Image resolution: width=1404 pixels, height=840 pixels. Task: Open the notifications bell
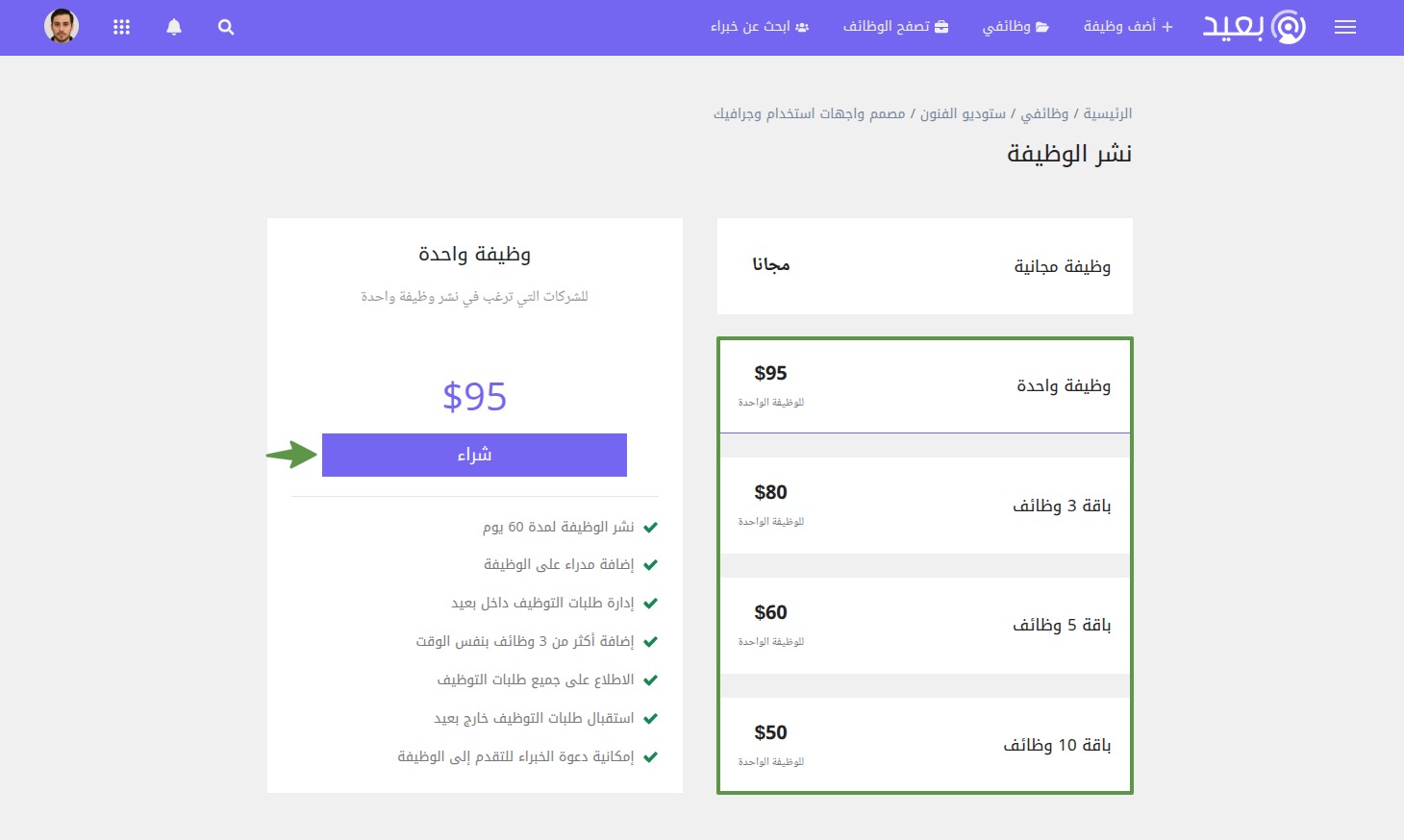point(174,28)
